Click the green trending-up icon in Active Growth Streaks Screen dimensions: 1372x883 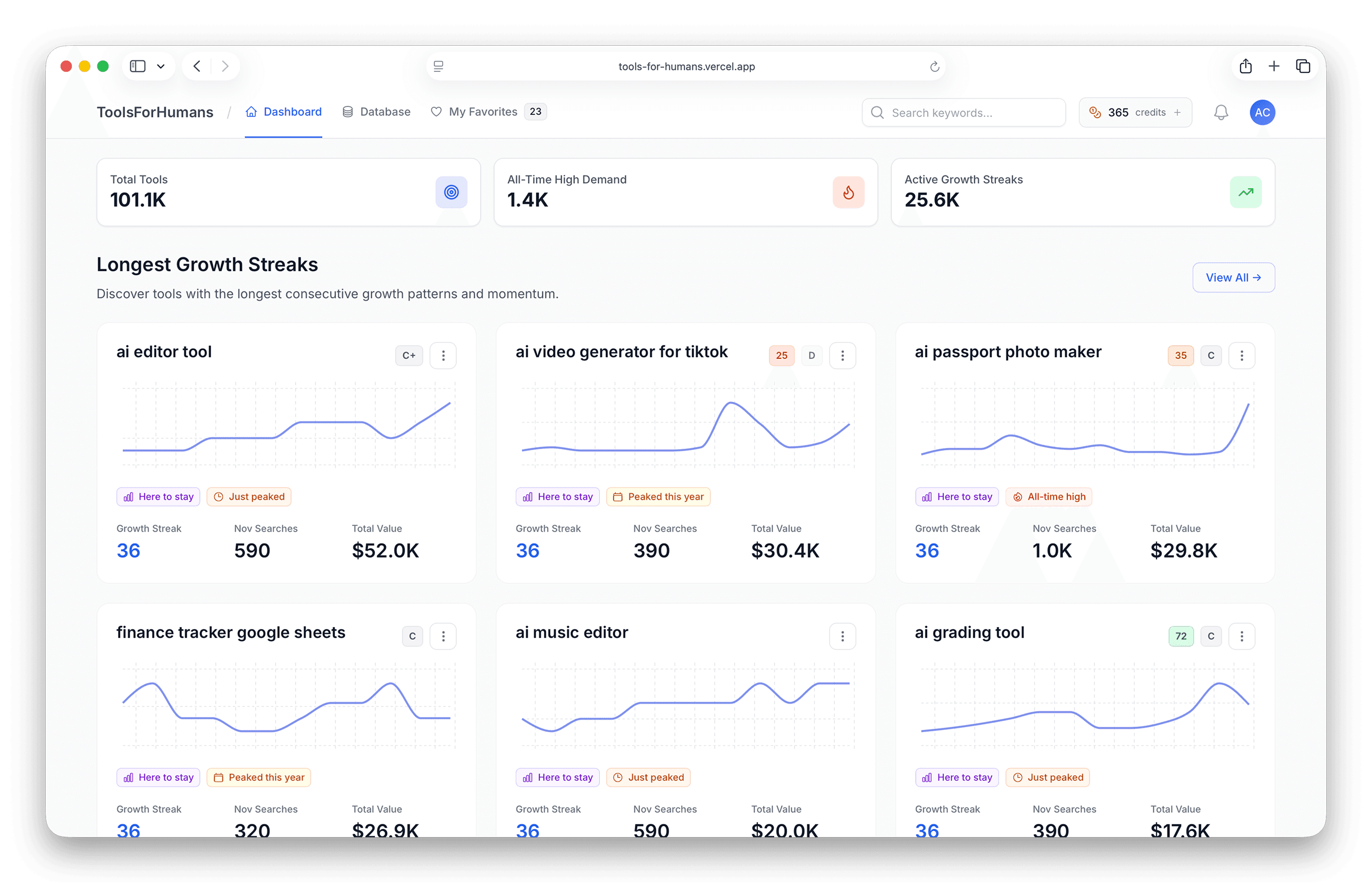click(1245, 192)
